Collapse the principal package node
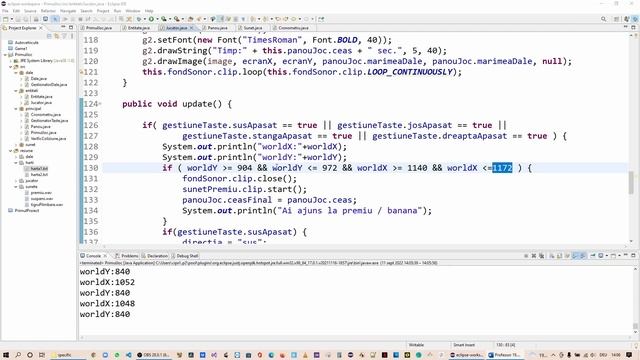Image resolution: width=640 pixels, height=360 pixels. 16,109
